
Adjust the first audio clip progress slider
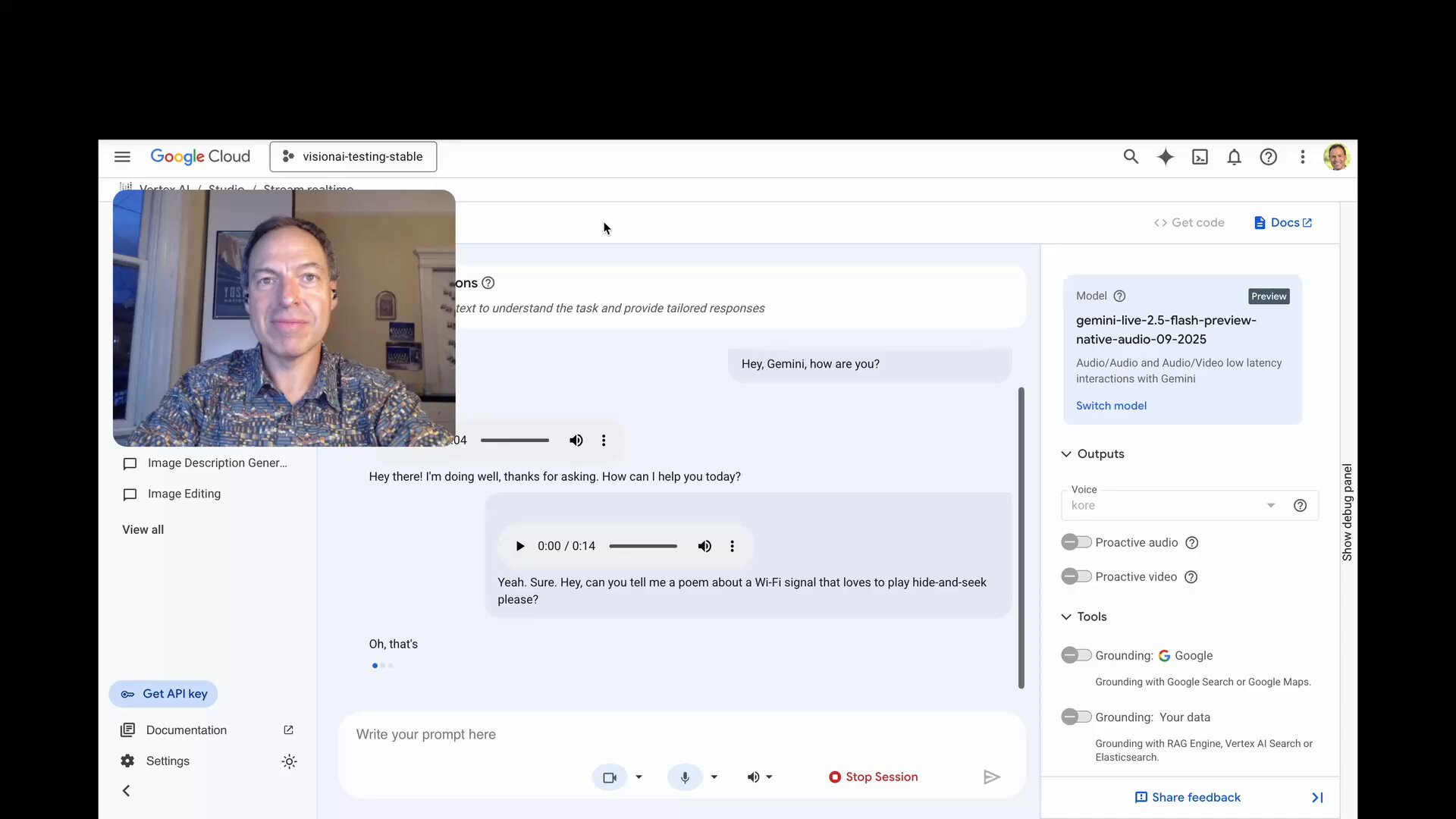pyautogui.click(x=514, y=440)
